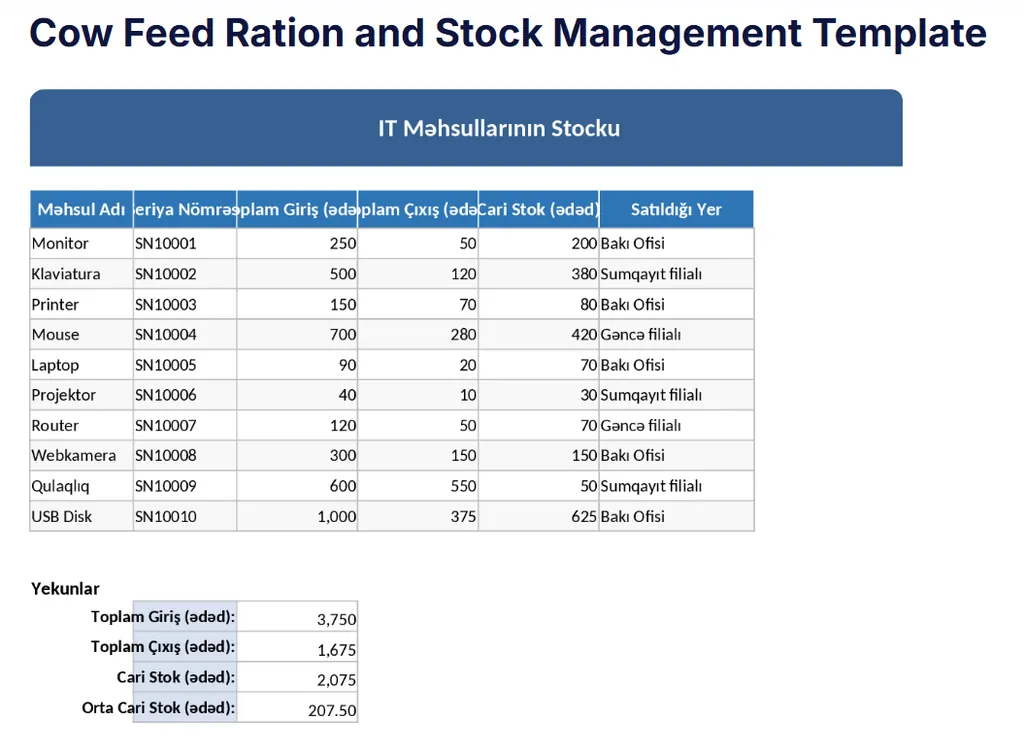1024x746 pixels.
Task: Select the 'Satıldığı Yer' column header
Action: 676,209
